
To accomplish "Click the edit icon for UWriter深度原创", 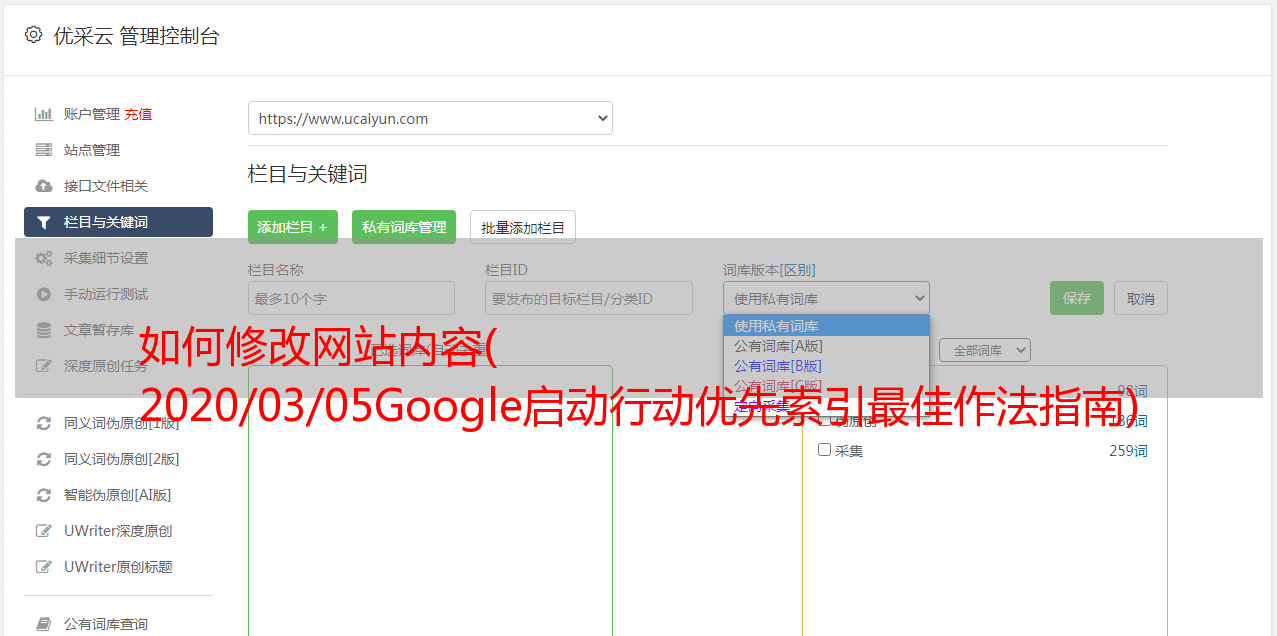I will point(43,531).
